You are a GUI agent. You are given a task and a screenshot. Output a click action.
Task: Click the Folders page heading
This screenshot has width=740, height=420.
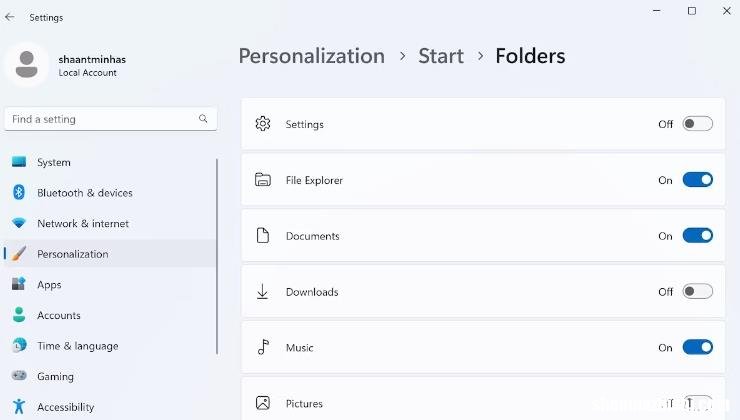(x=530, y=56)
